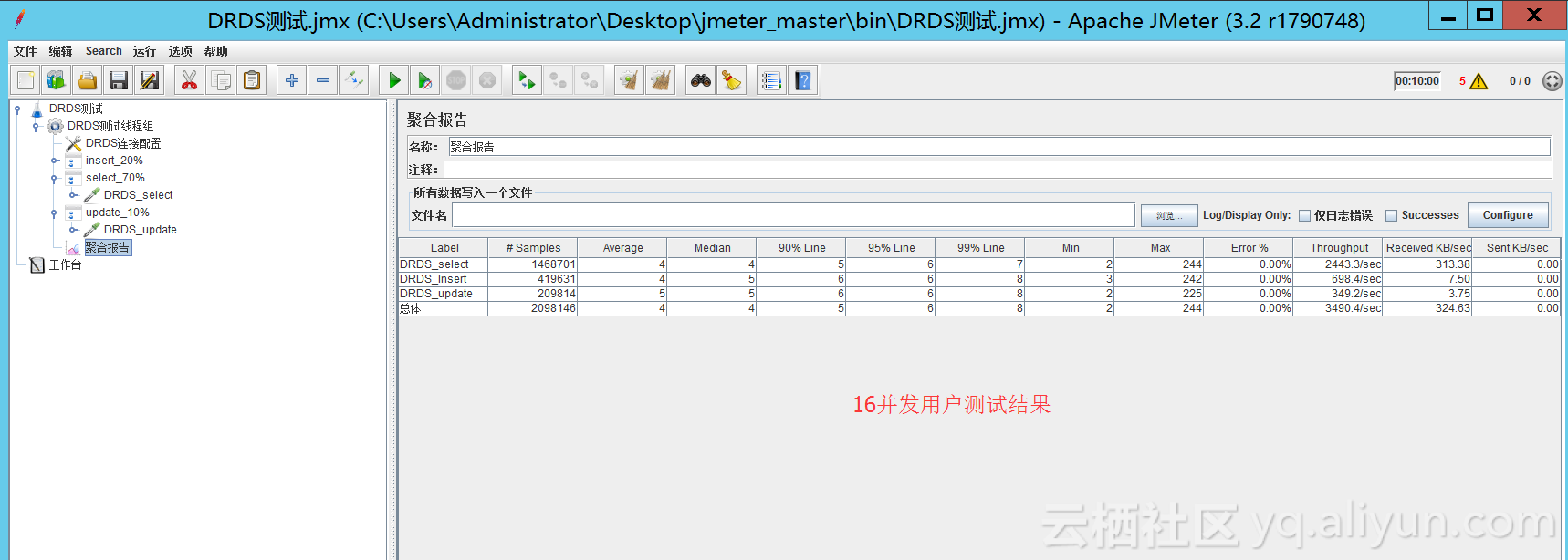Open the 编辑 menu
Screen dimensions: 1568x560
click(x=60, y=51)
